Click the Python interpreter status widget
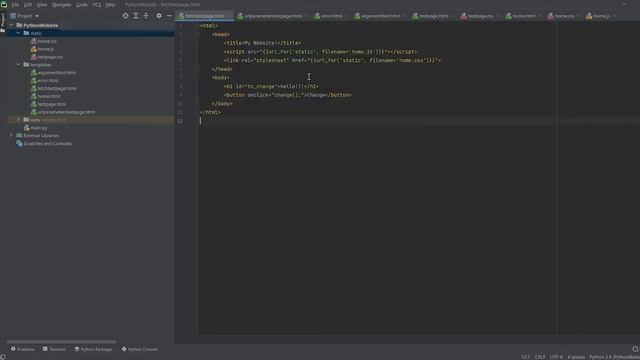Image resolution: width=640 pixels, height=360 pixels. point(614,357)
